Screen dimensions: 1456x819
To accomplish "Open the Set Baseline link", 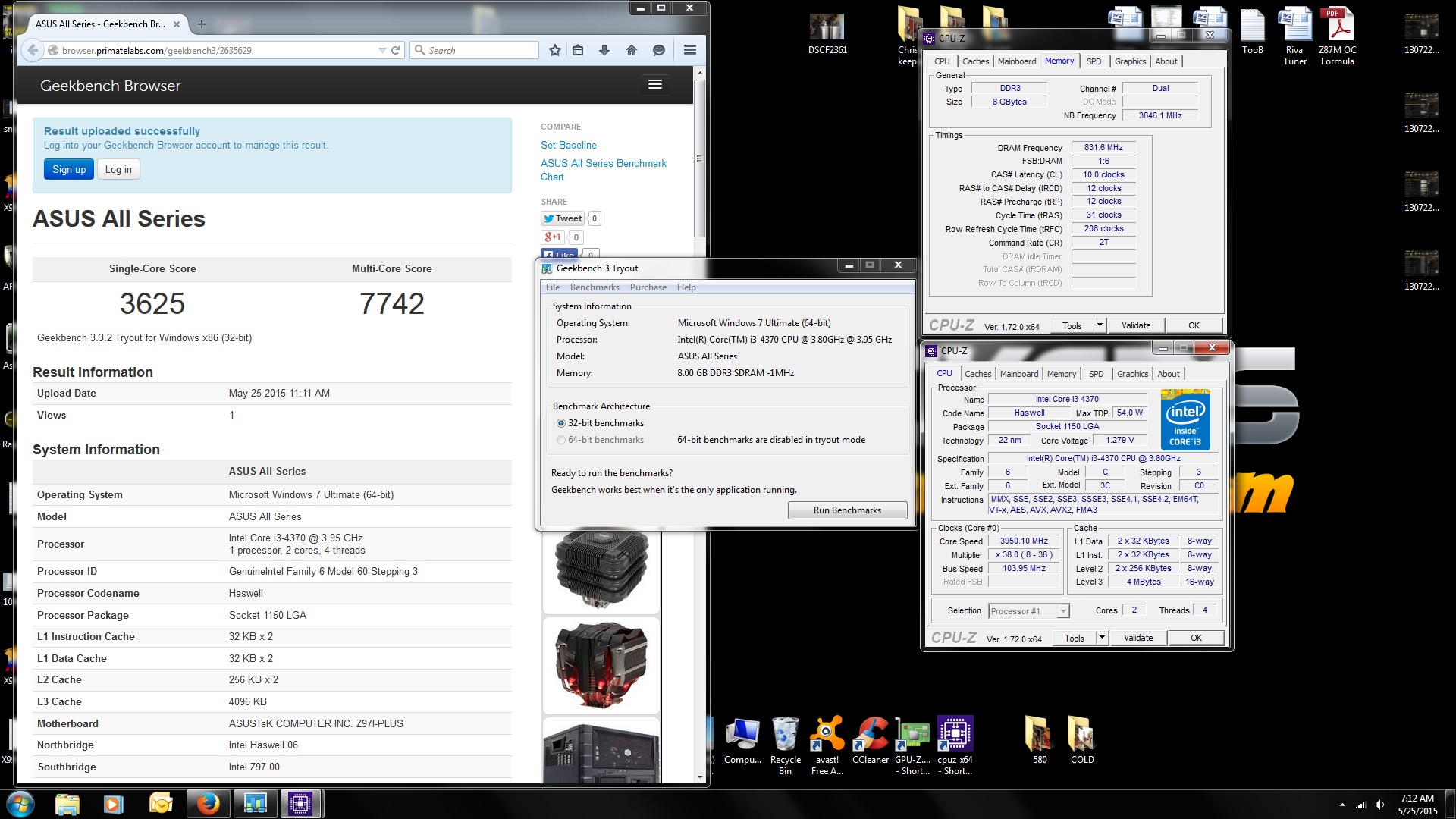I will (569, 145).
